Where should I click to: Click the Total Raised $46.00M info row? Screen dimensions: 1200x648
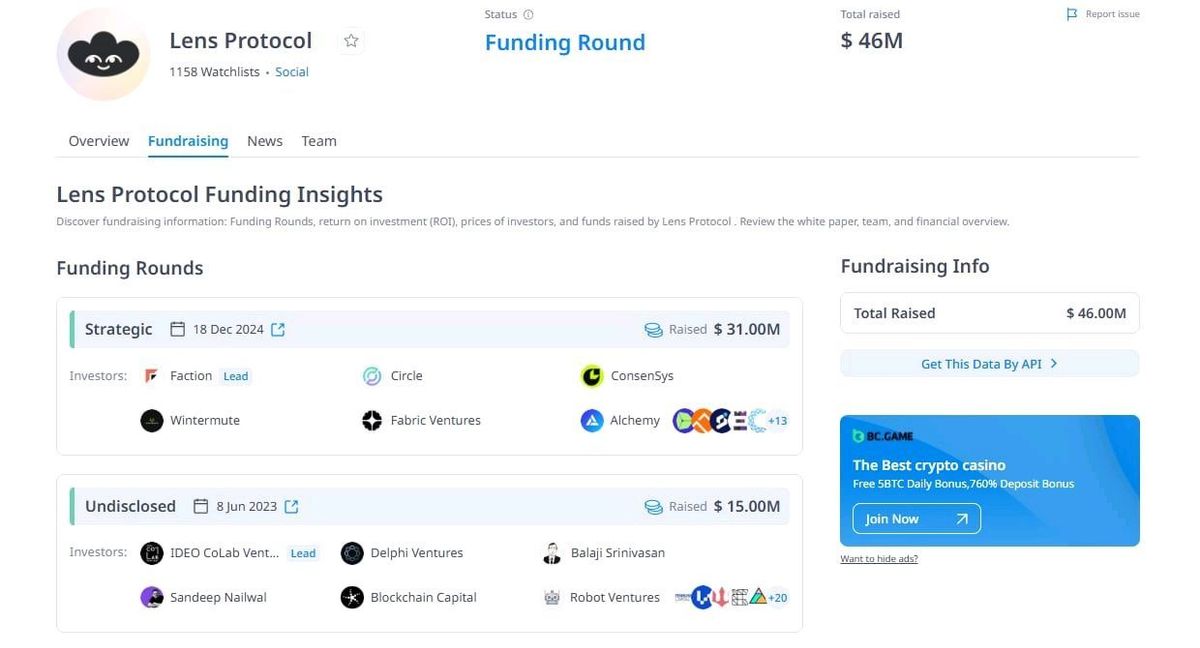point(989,313)
